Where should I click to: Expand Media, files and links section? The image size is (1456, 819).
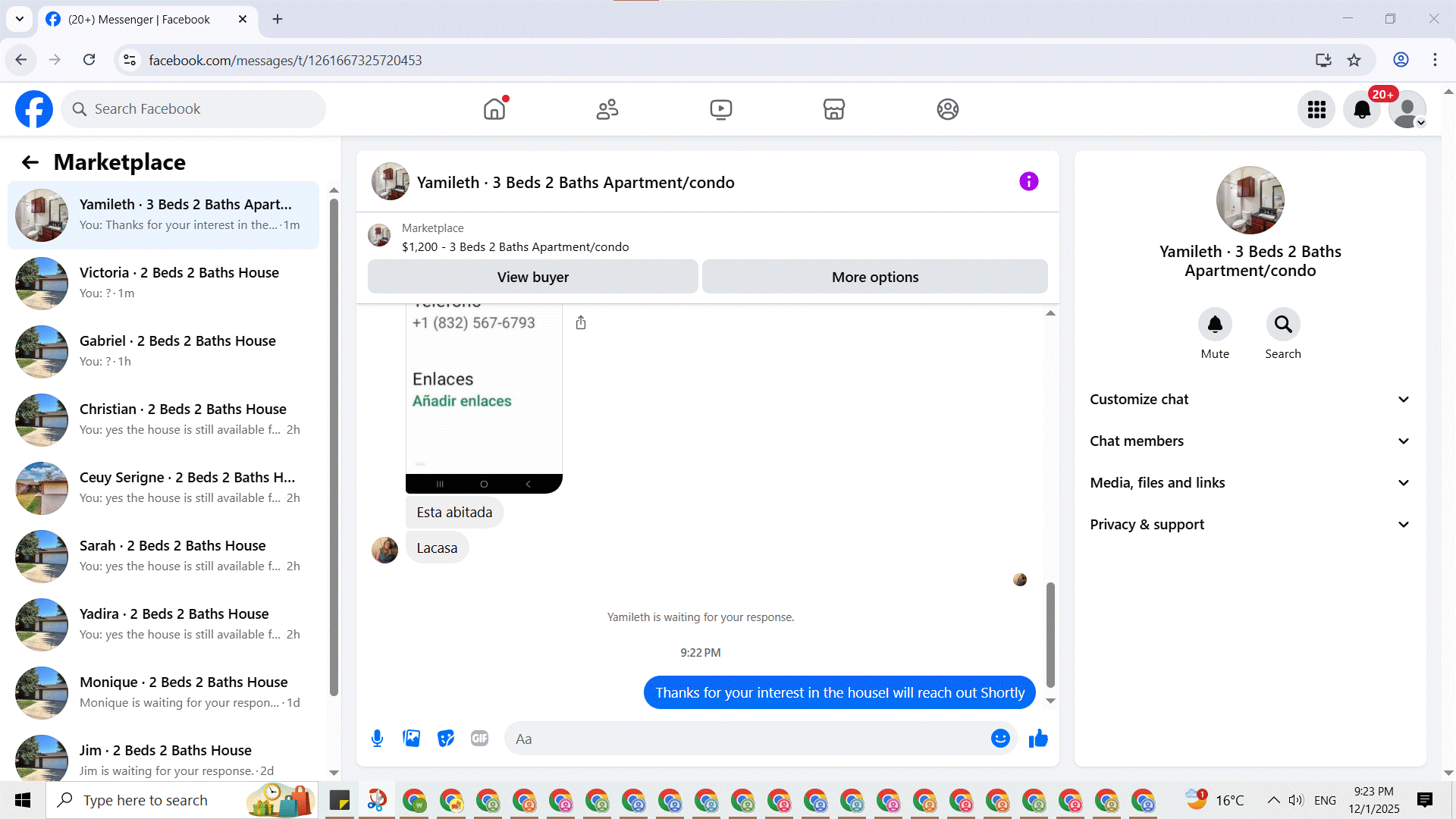(x=1250, y=483)
